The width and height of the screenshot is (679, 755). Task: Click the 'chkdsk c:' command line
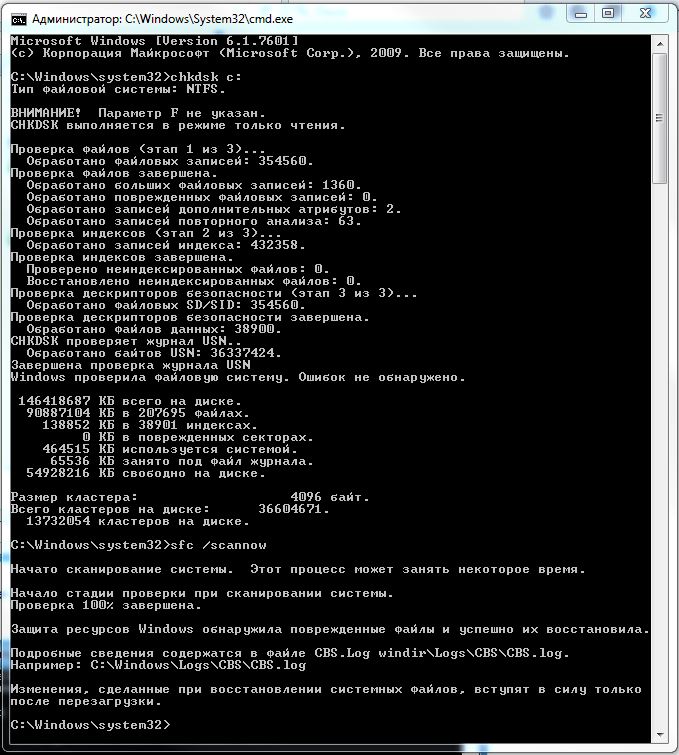(126, 77)
